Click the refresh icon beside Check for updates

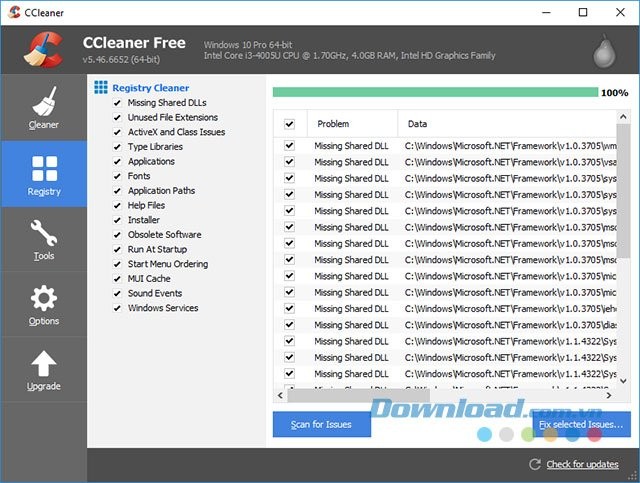[535, 464]
